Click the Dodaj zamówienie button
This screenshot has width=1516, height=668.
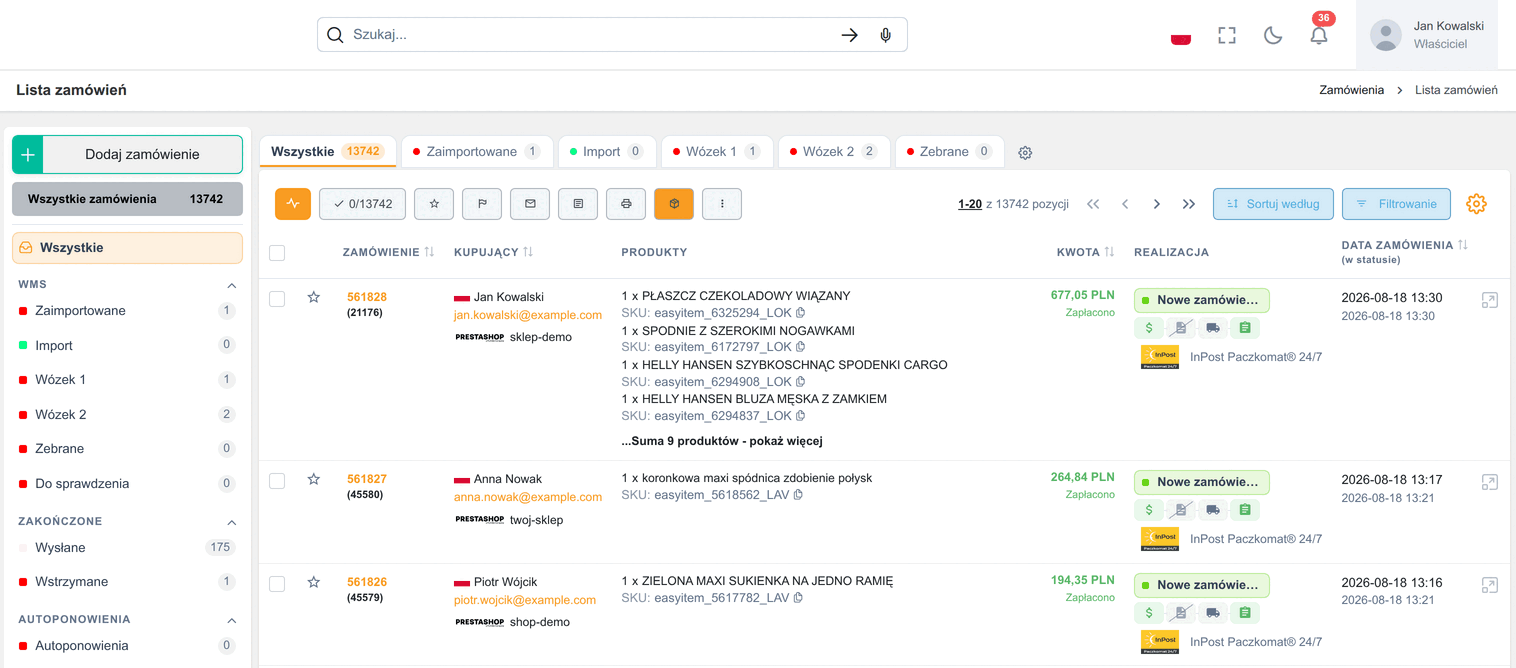(x=127, y=155)
